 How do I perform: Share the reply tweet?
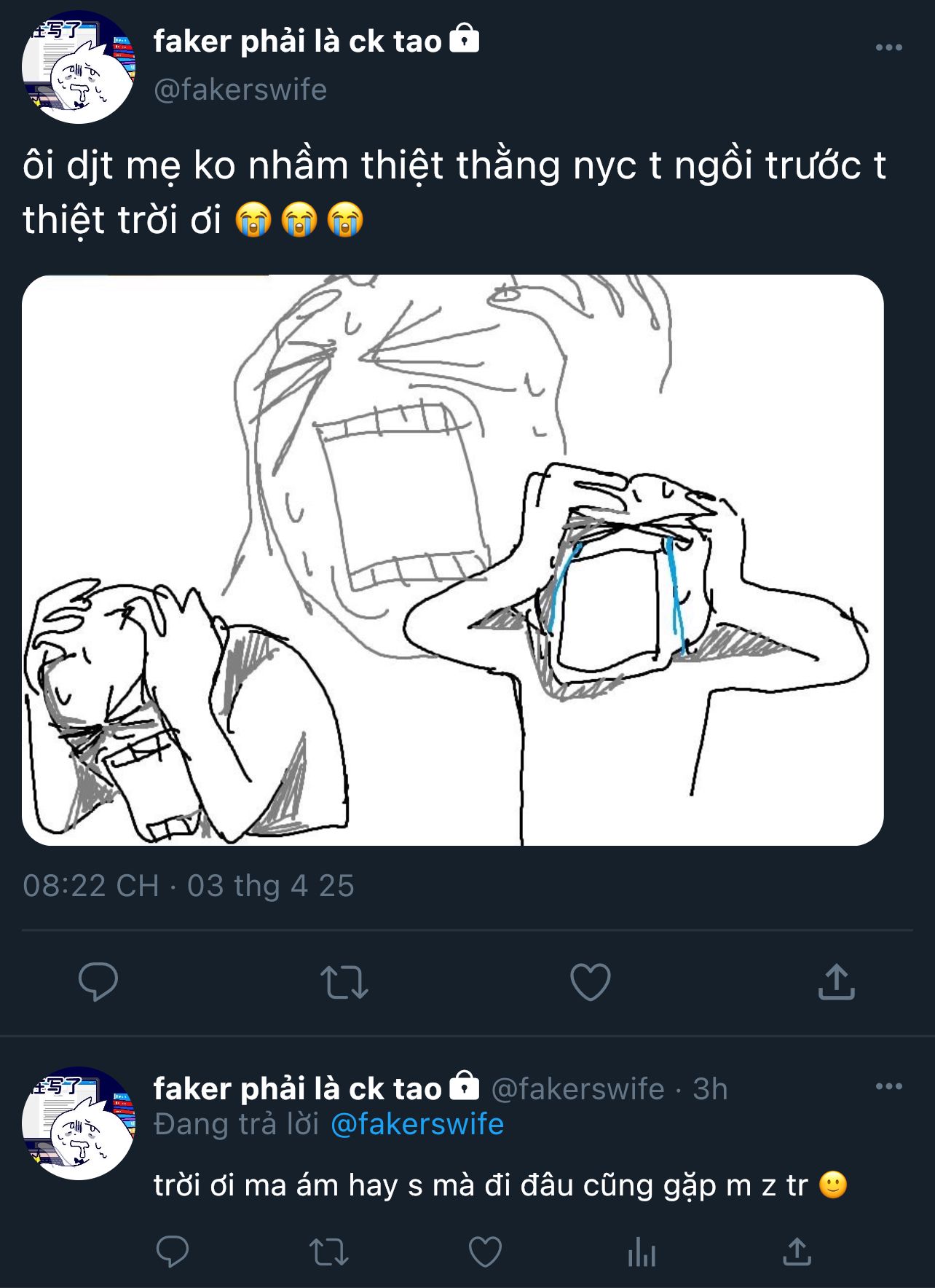coord(797,1252)
